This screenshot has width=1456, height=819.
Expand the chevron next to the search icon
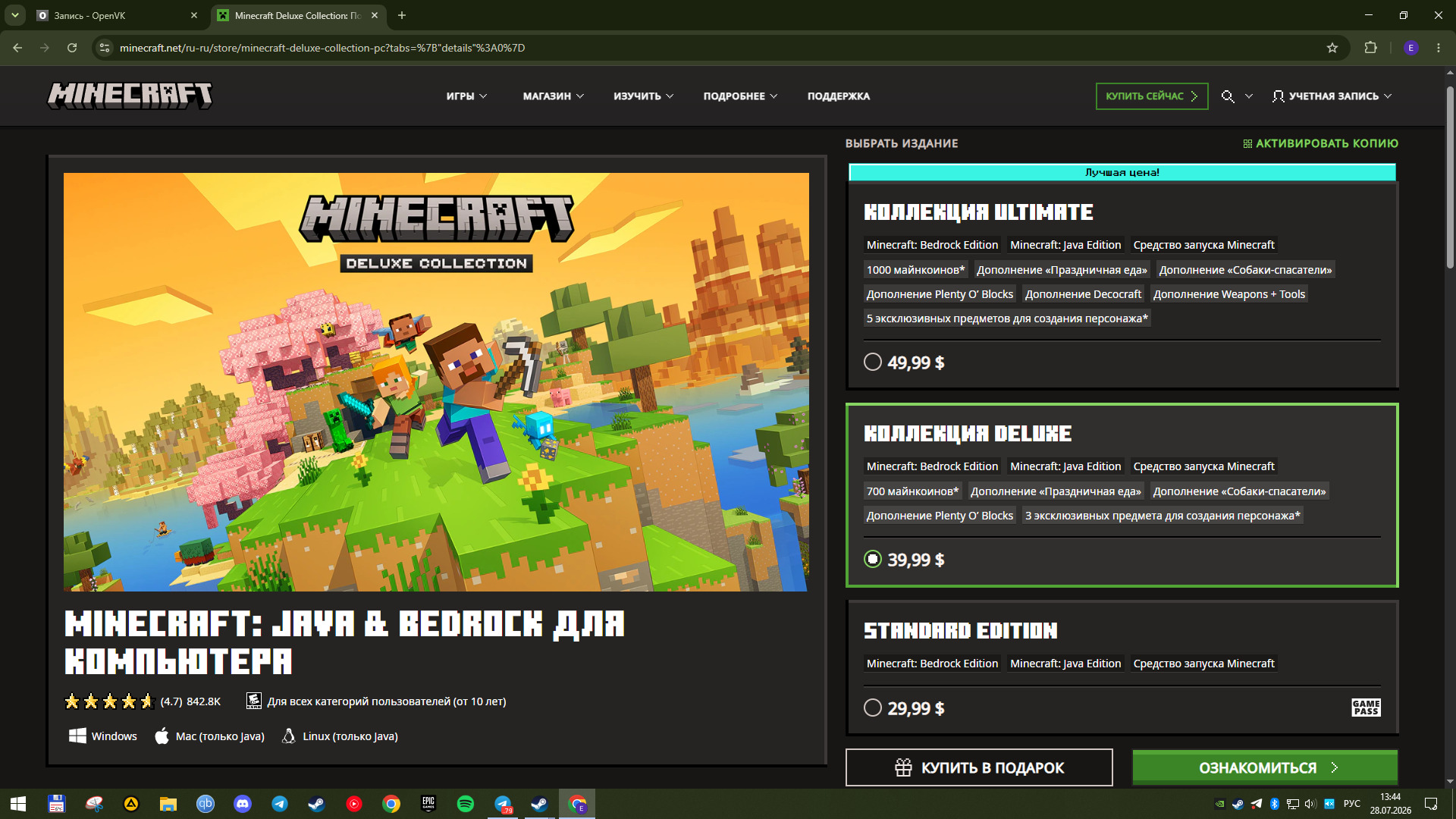pos(1249,96)
